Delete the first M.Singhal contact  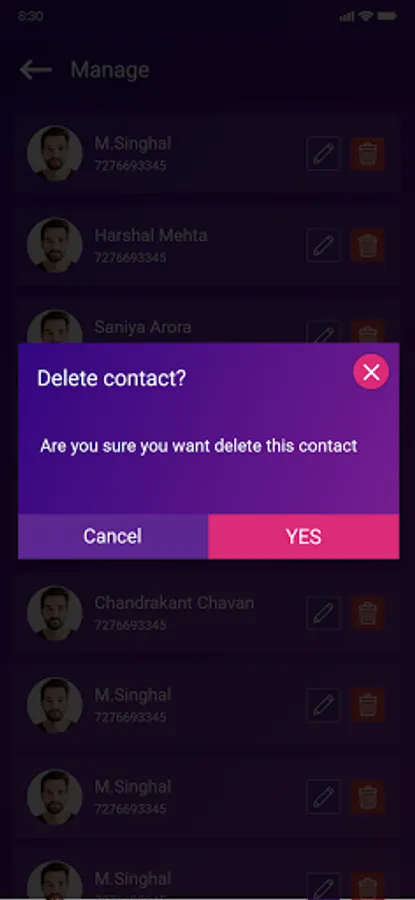point(367,153)
